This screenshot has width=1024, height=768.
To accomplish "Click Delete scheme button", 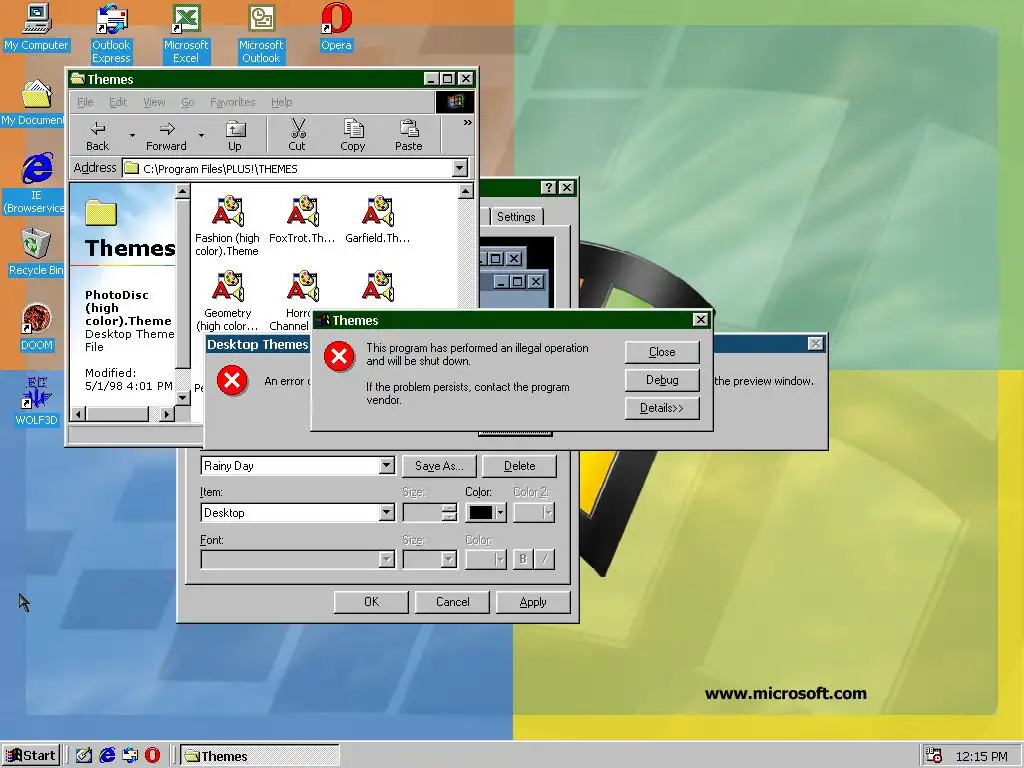I will [x=519, y=466].
